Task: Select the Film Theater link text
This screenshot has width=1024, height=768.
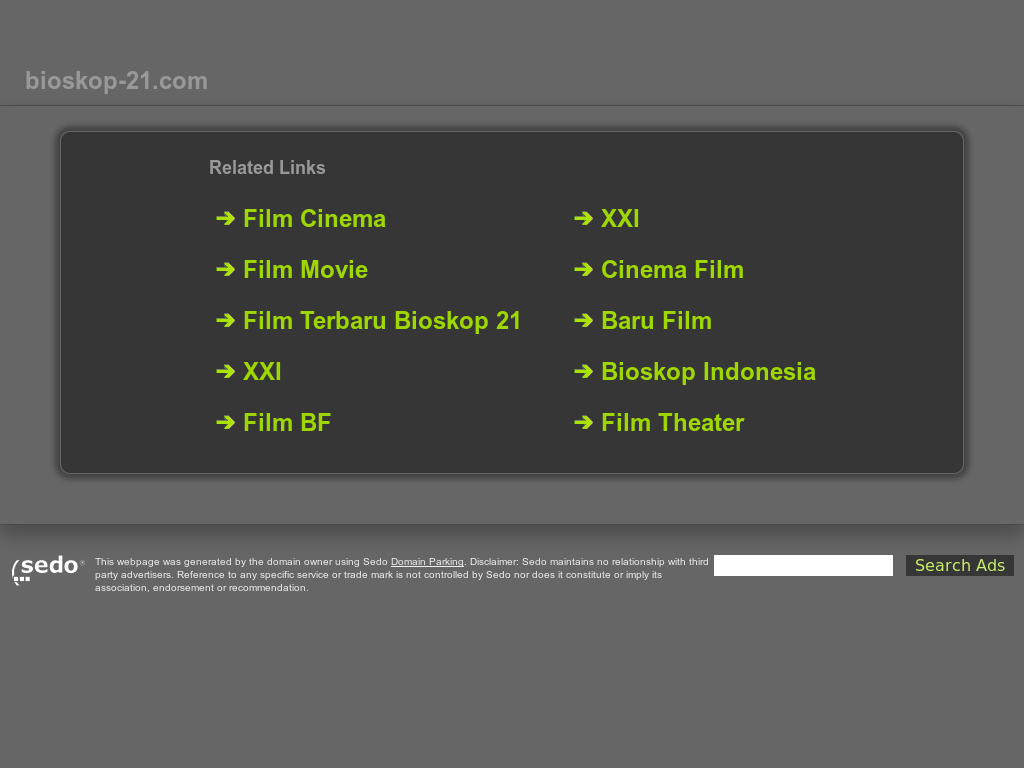Action: [672, 423]
